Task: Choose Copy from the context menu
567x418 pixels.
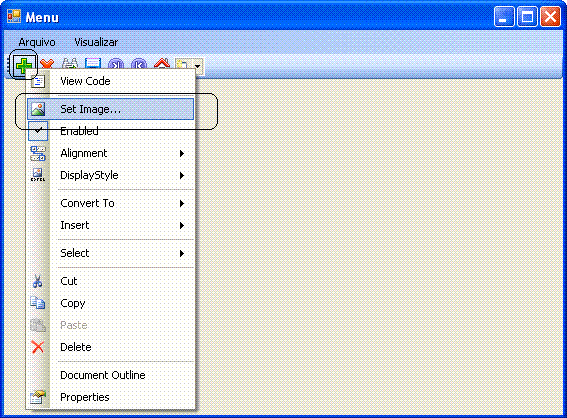Action: point(110,303)
